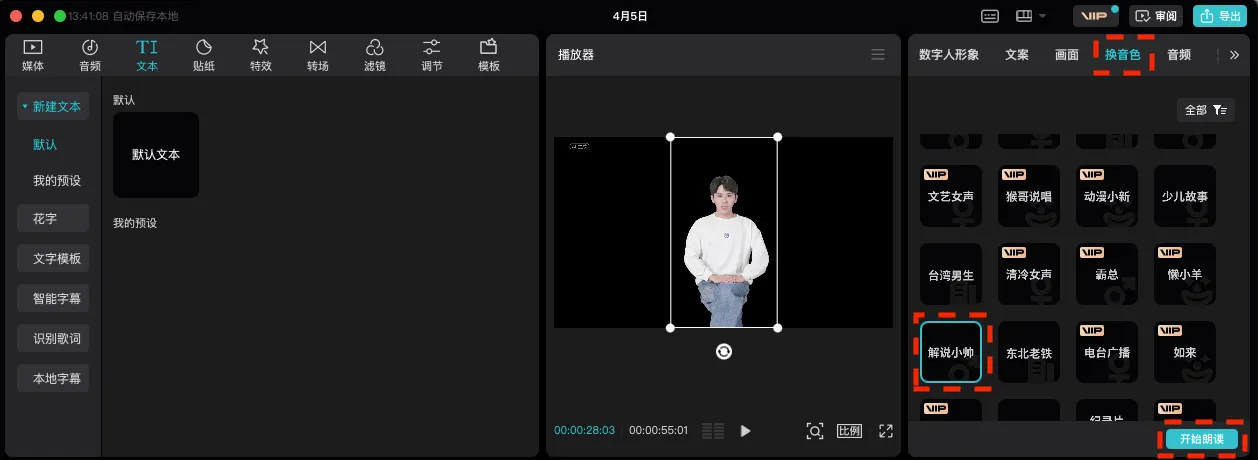Viewport: 1258px width, 460px height.
Task: Select the 猴哥说唱 voice
Action: (x=1029, y=196)
